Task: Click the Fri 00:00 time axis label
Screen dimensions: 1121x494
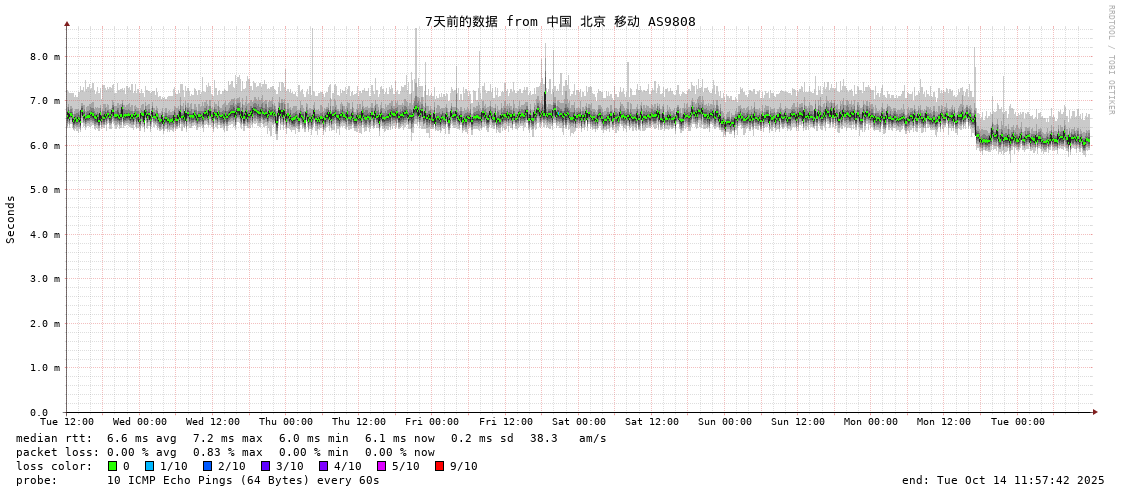Action: tap(432, 422)
